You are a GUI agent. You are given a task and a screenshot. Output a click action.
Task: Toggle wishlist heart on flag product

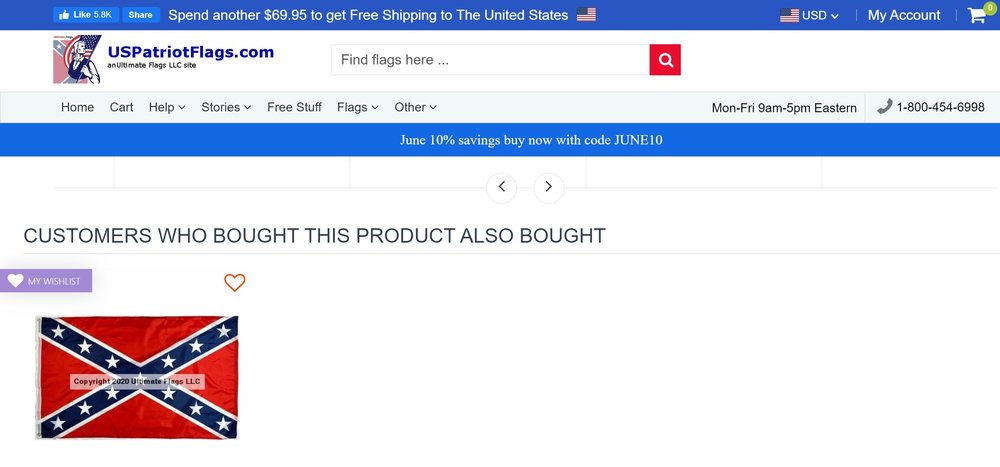[235, 283]
